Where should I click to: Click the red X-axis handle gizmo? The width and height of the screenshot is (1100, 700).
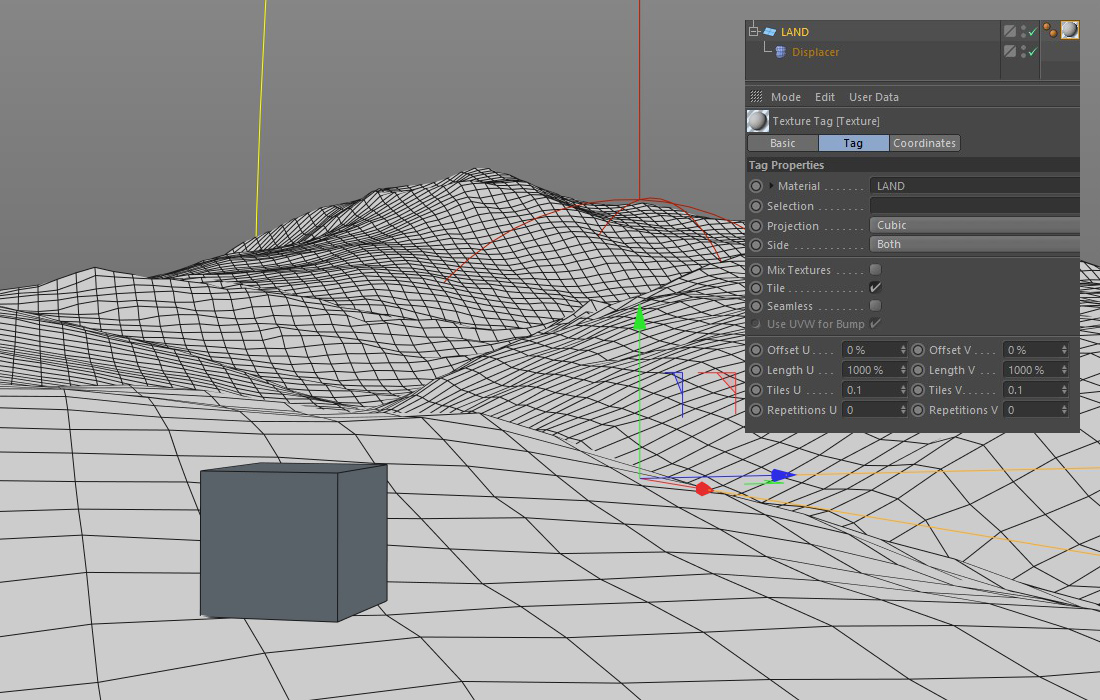click(703, 489)
